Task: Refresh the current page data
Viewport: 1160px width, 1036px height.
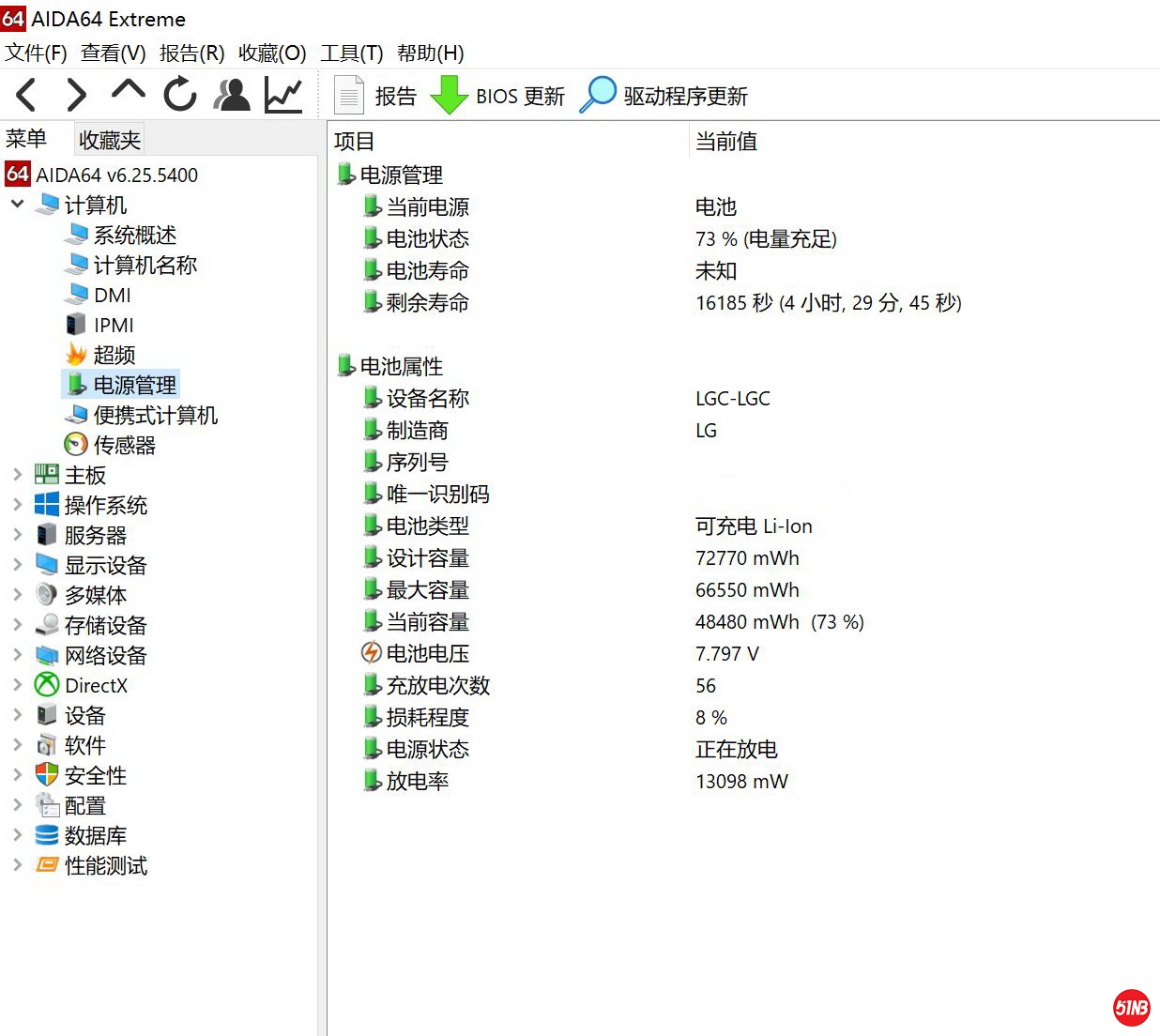Action: pos(179,95)
